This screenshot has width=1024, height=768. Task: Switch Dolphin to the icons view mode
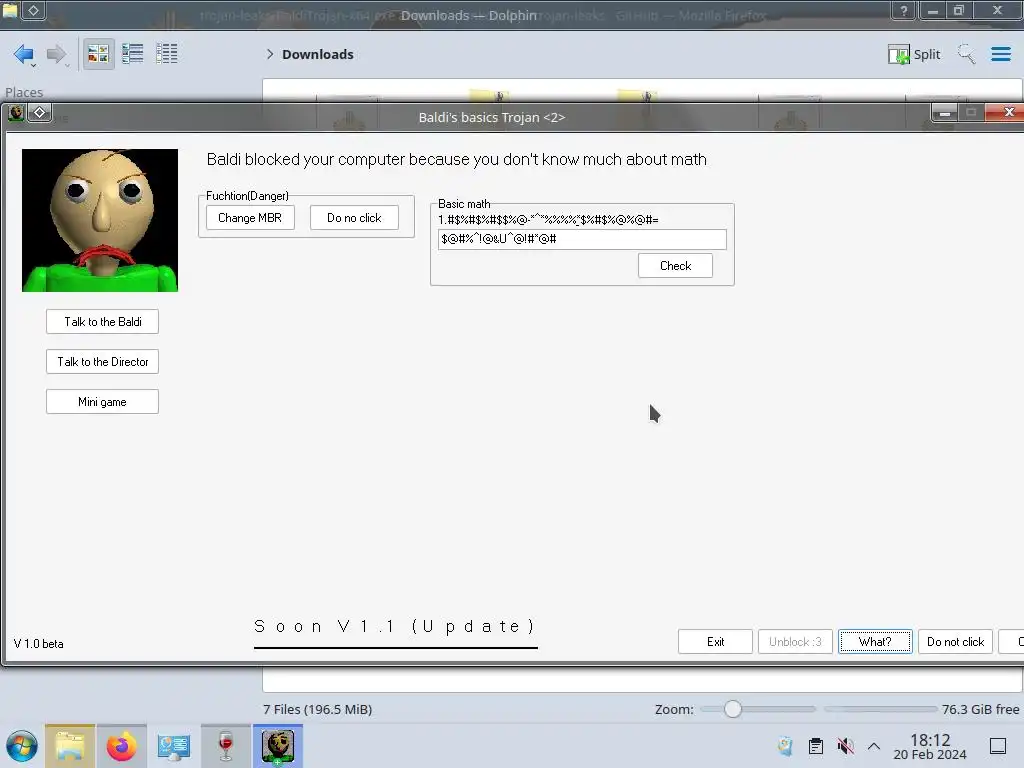99,54
